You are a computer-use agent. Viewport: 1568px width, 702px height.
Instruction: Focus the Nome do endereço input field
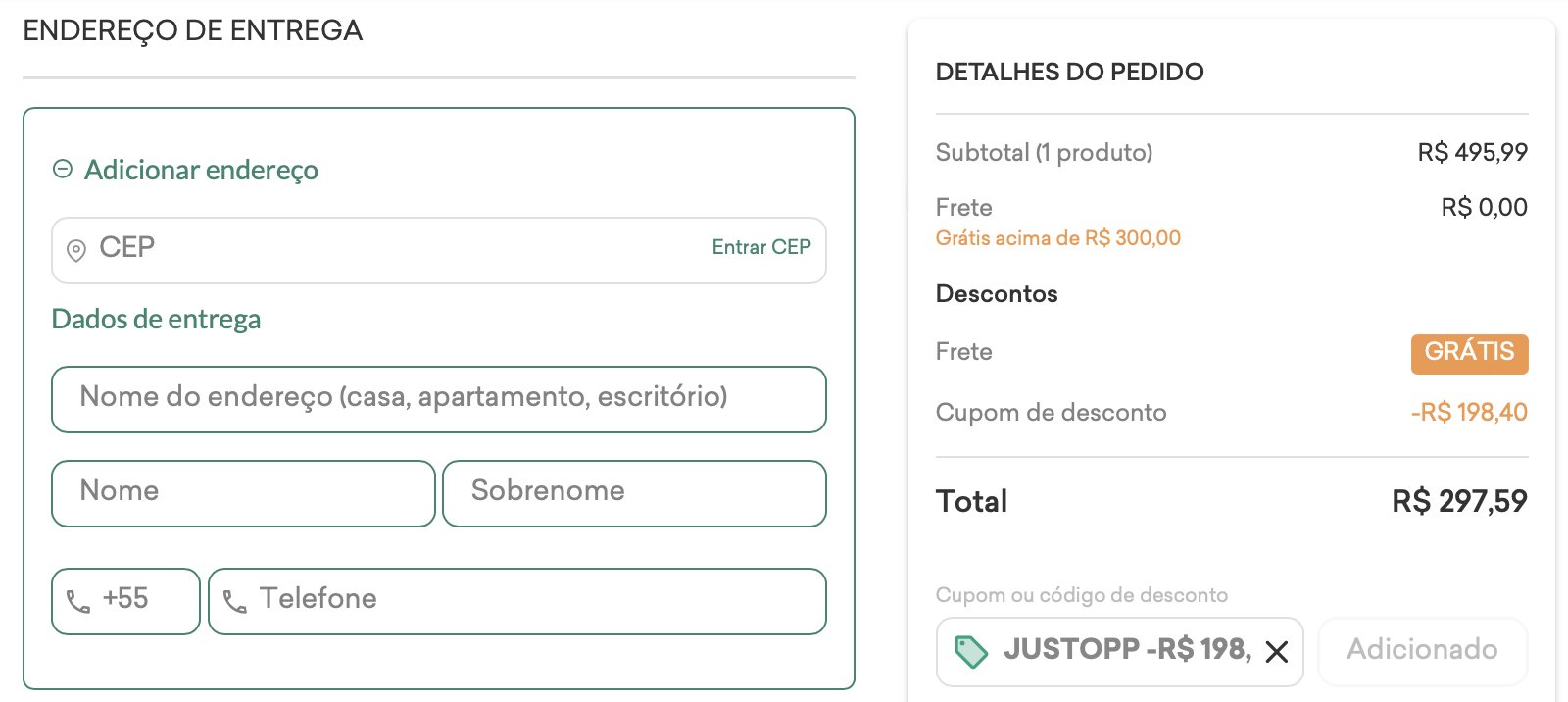(x=439, y=399)
